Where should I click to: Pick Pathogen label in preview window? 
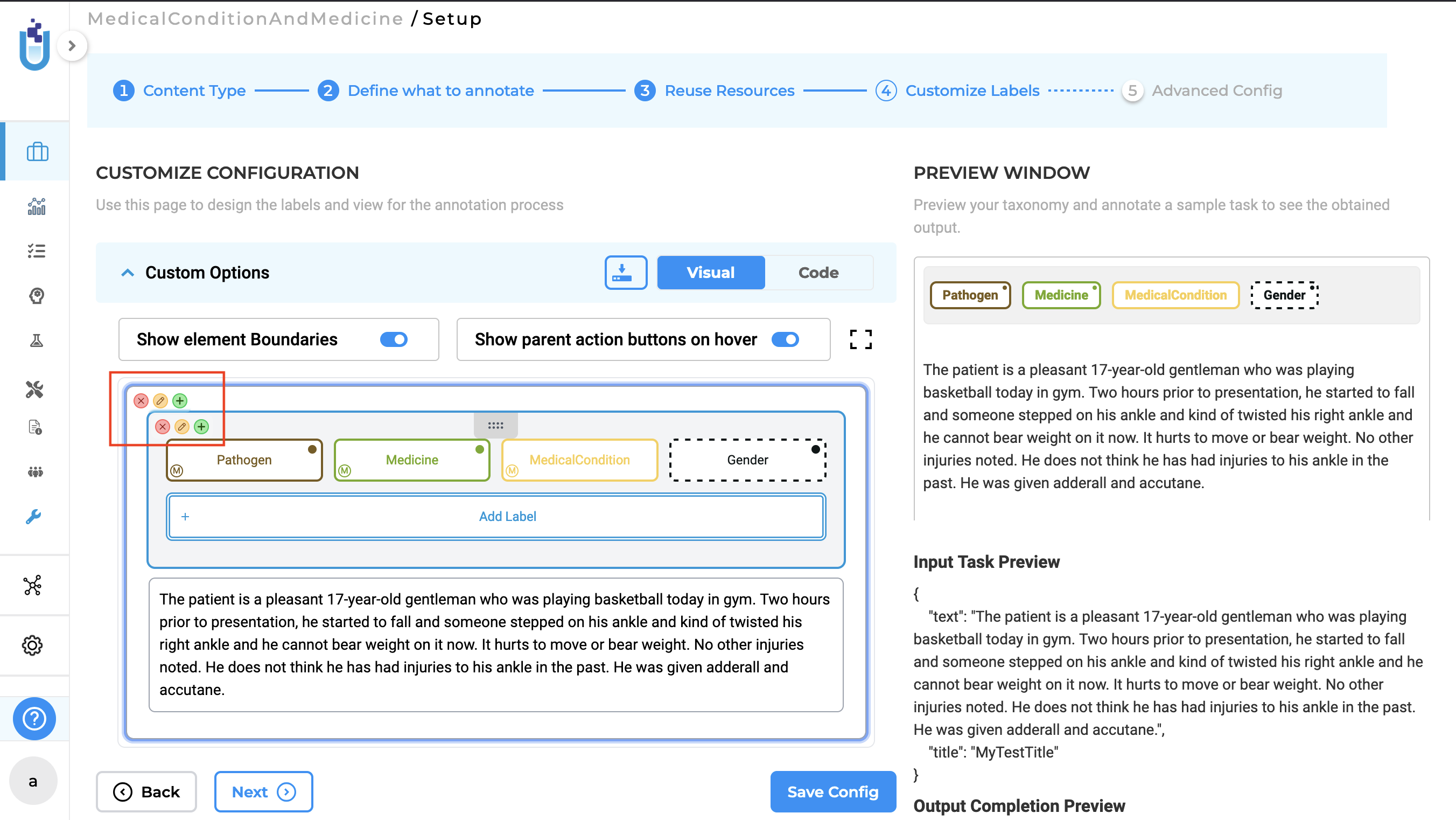970,295
